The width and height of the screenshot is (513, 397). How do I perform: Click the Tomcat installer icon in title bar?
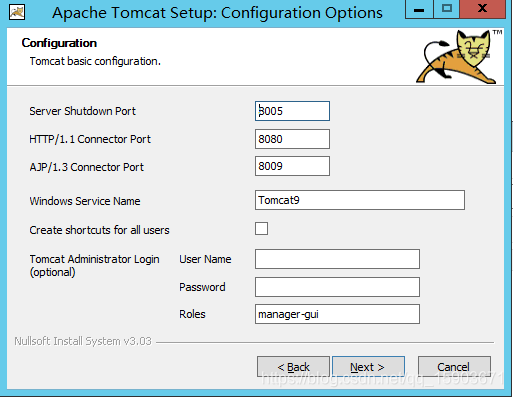(17, 13)
